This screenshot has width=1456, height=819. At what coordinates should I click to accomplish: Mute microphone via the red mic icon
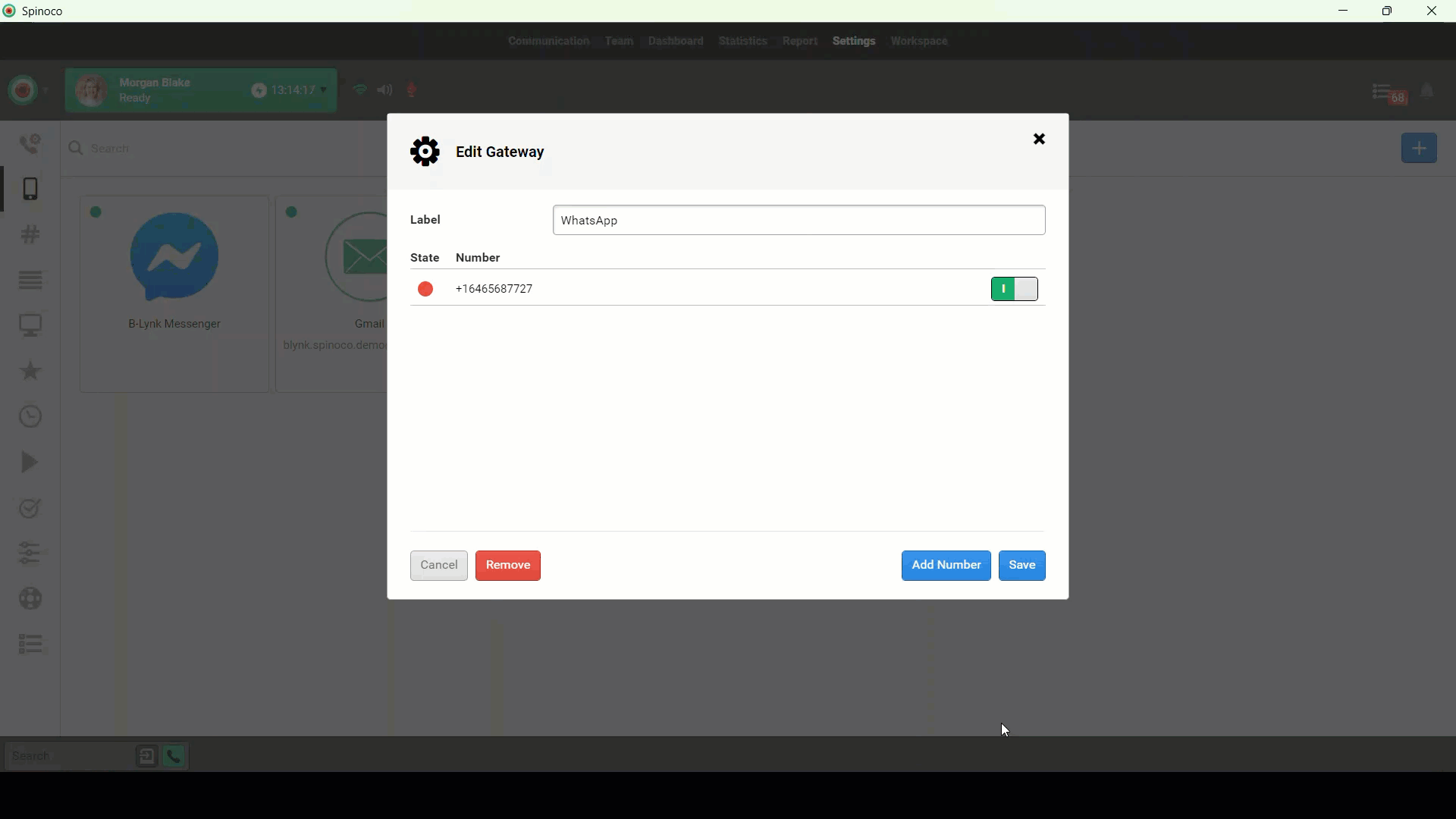(x=412, y=90)
